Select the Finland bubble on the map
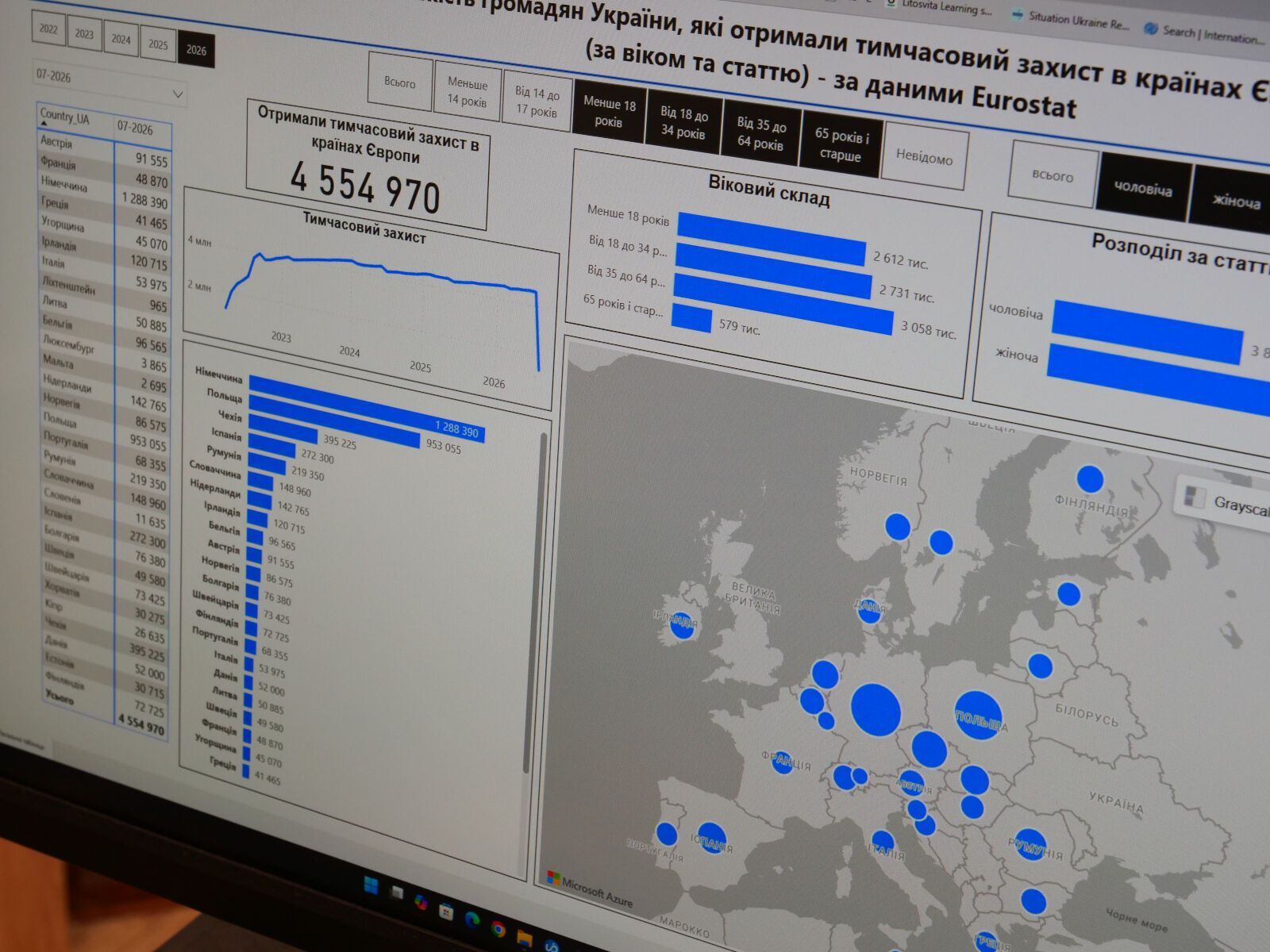This screenshot has width=1270, height=952. pos(1090,479)
